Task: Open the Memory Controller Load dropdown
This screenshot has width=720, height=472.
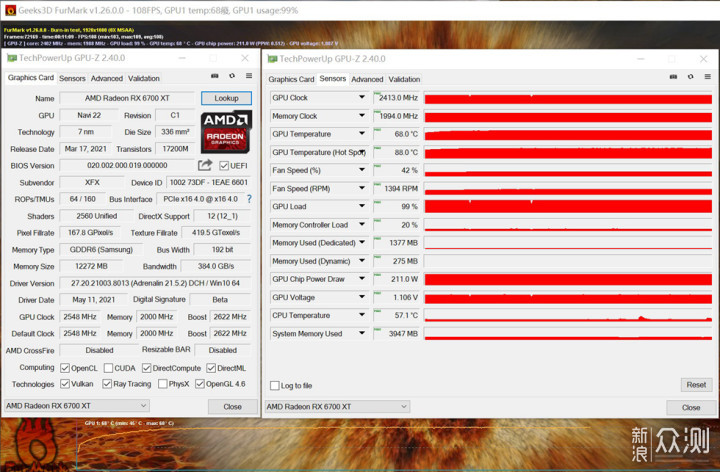Action: [362, 225]
